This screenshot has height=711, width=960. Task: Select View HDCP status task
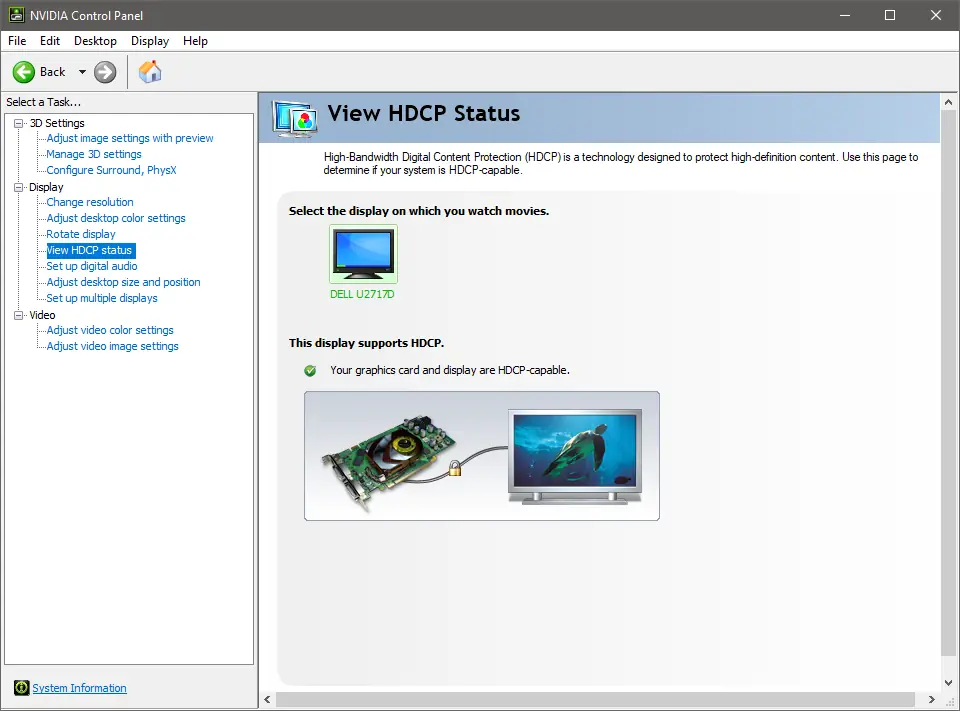tap(91, 250)
